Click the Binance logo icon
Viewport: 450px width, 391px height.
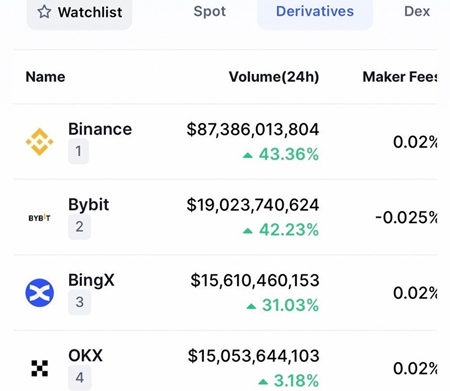(x=40, y=142)
